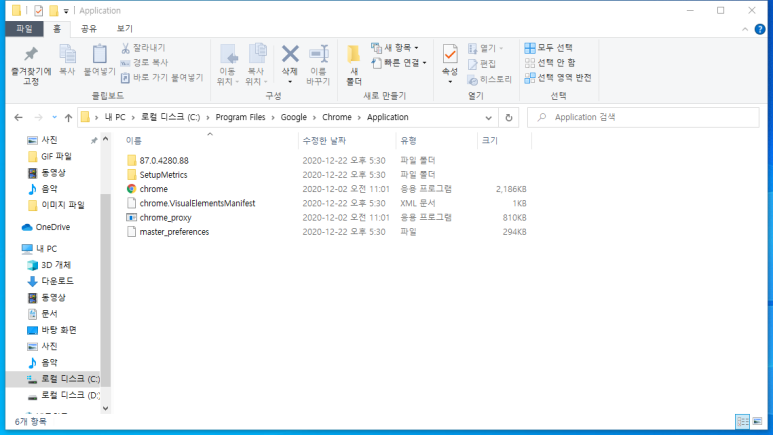Open OneDrive in the navigation pane
This screenshot has width=773, height=435.
(53, 227)
